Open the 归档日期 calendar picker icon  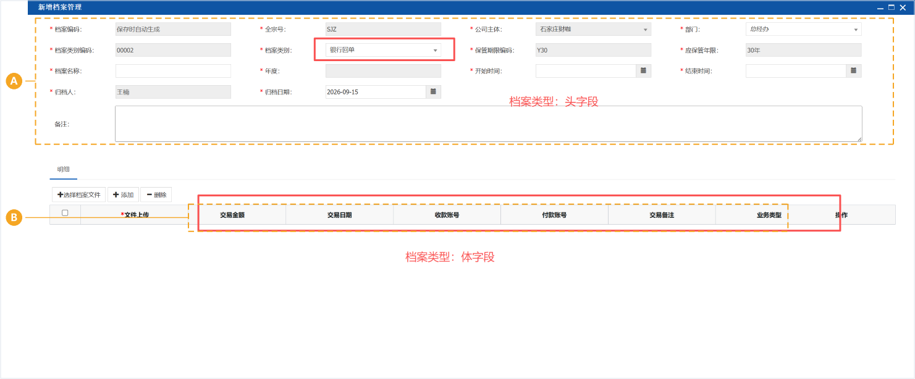433,92
